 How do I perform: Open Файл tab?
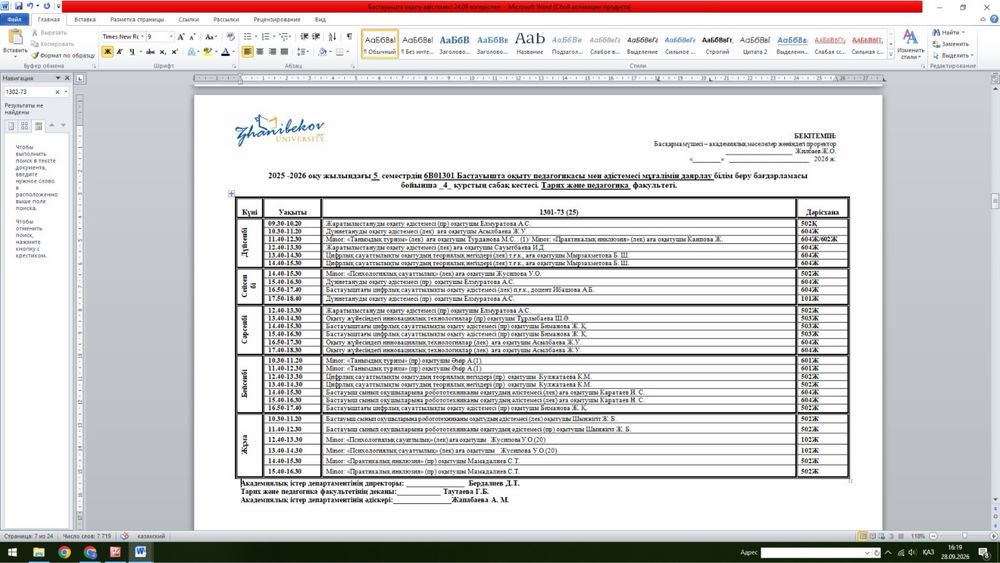click(x=14, y=20)
